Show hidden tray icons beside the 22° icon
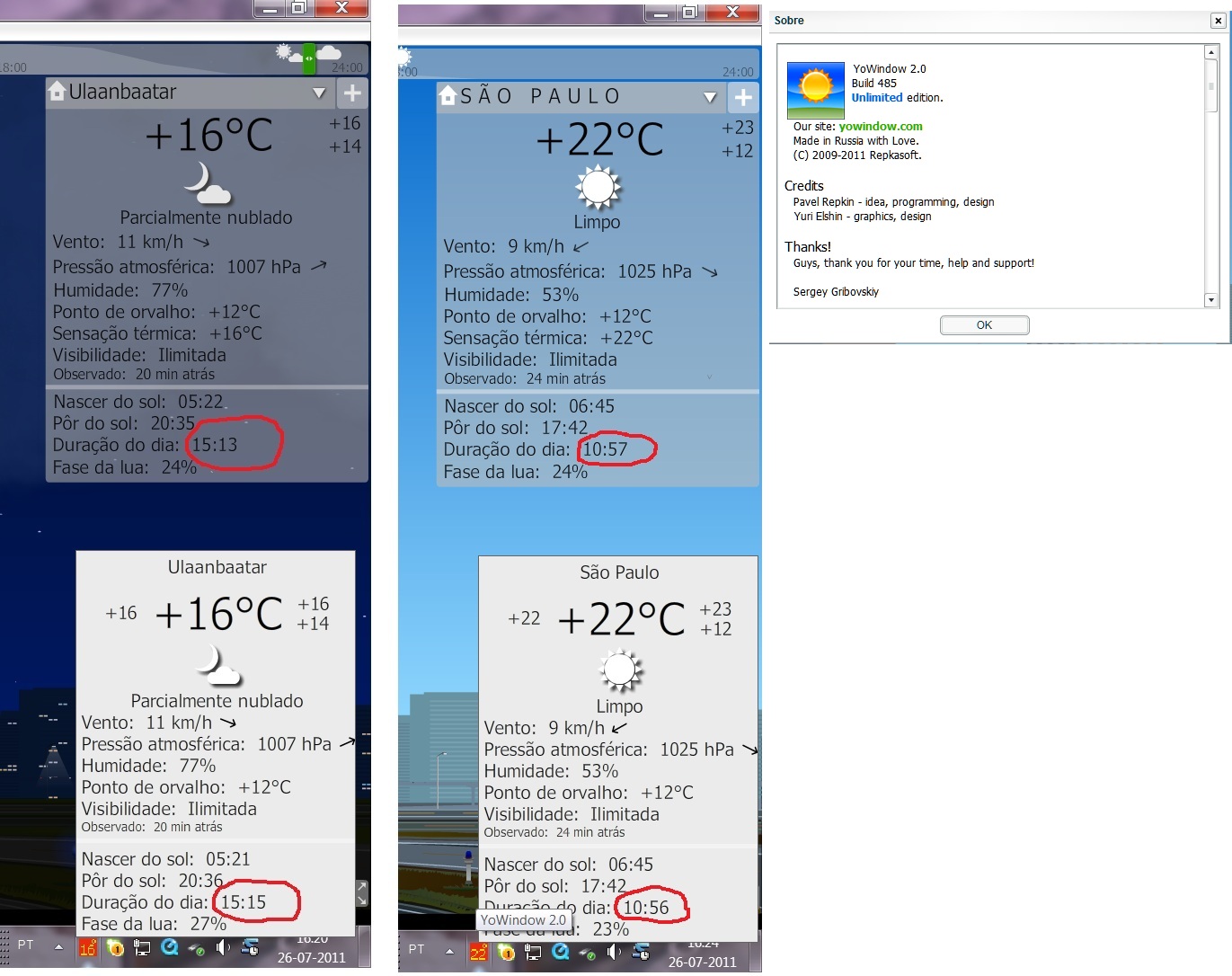 tap(449, 951)
